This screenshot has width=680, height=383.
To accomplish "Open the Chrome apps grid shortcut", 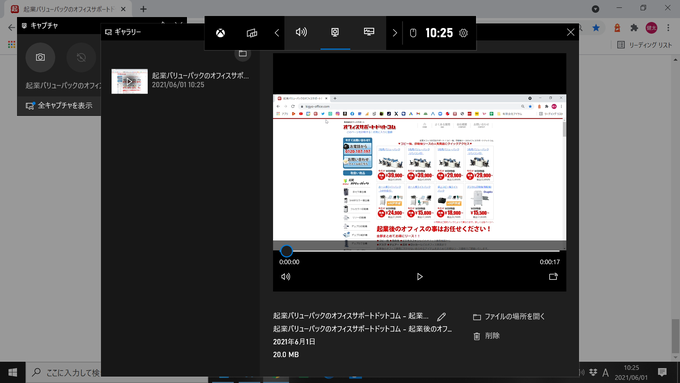I will pos(12,44).
